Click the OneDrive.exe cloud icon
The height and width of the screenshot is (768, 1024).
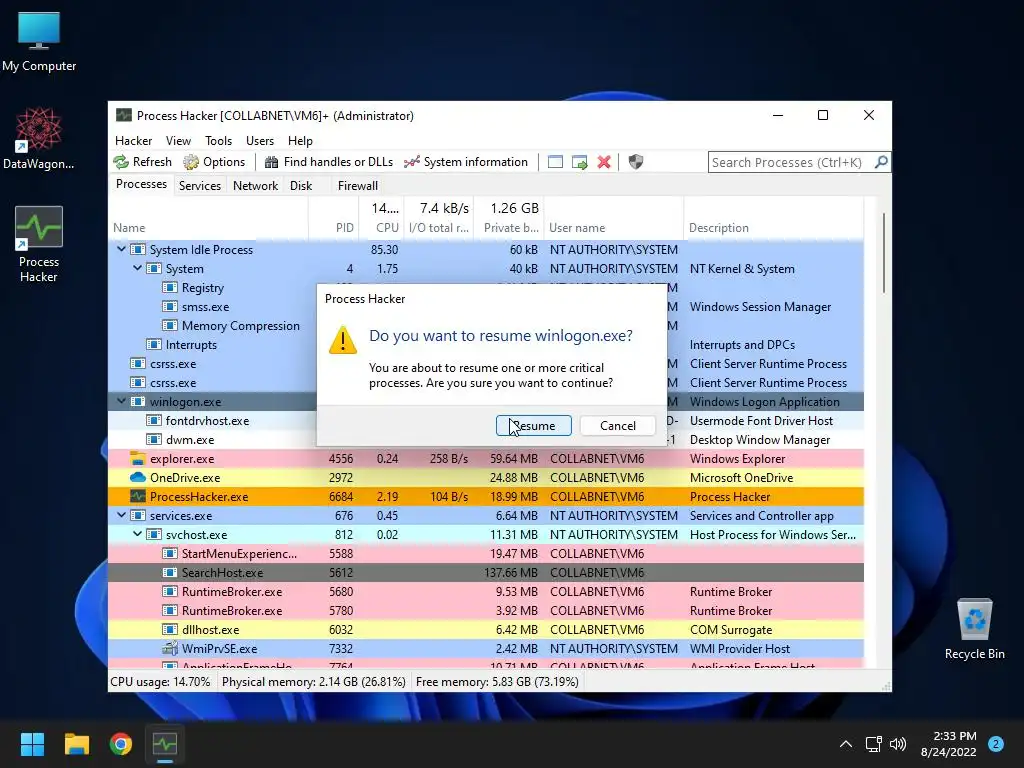click(138, 477)
